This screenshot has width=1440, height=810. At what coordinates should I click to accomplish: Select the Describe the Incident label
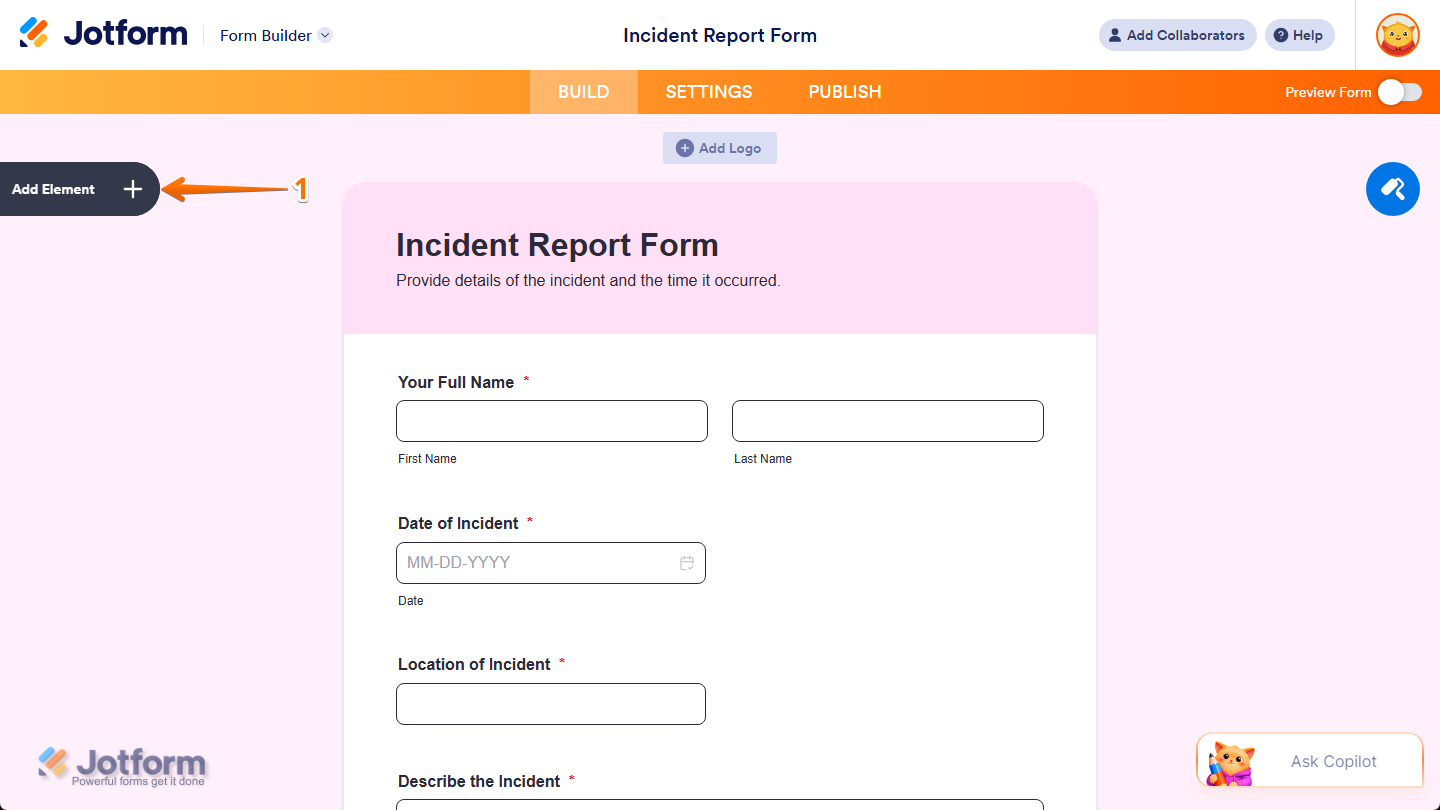click(479, 781)
